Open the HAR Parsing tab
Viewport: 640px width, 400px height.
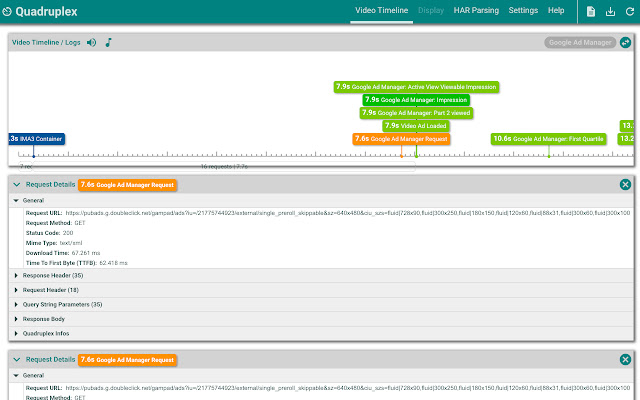(x=476, y=11)
